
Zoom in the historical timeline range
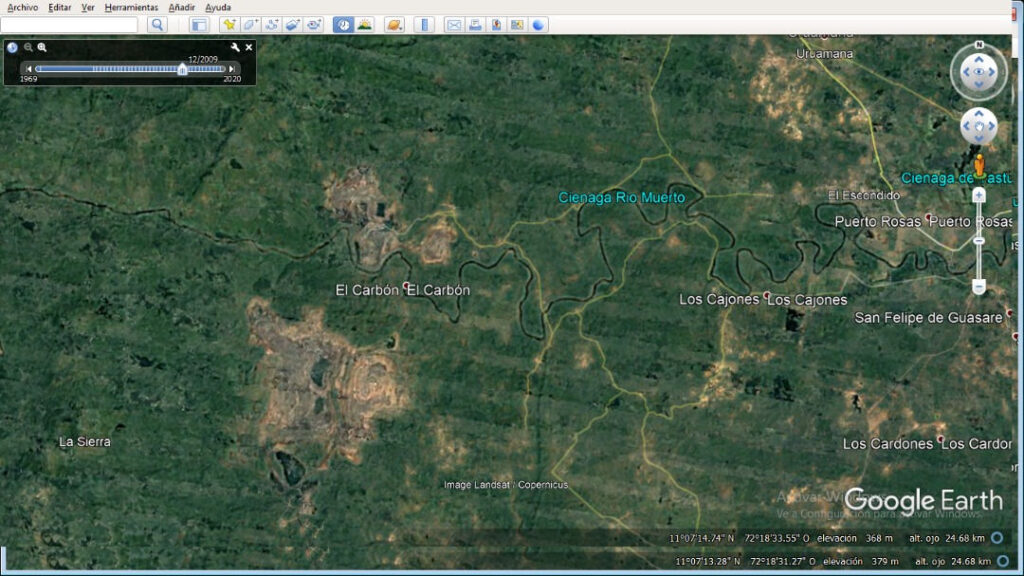click(x=42, y=47)
